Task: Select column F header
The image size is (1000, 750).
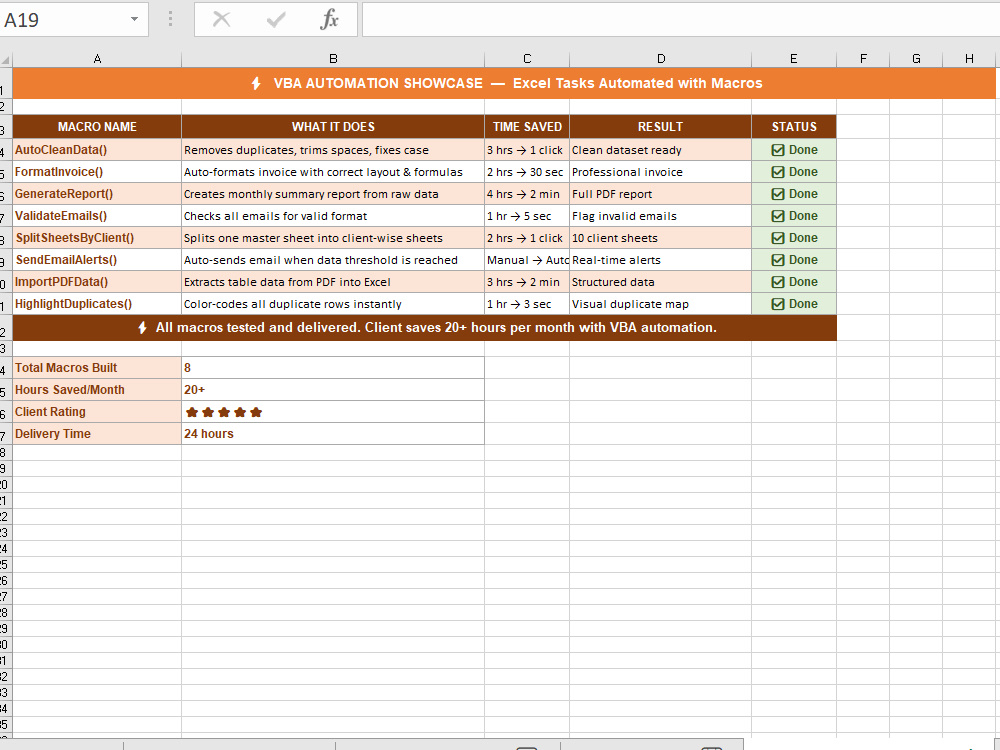Action: pyautogui.click(x=863, y=59)
